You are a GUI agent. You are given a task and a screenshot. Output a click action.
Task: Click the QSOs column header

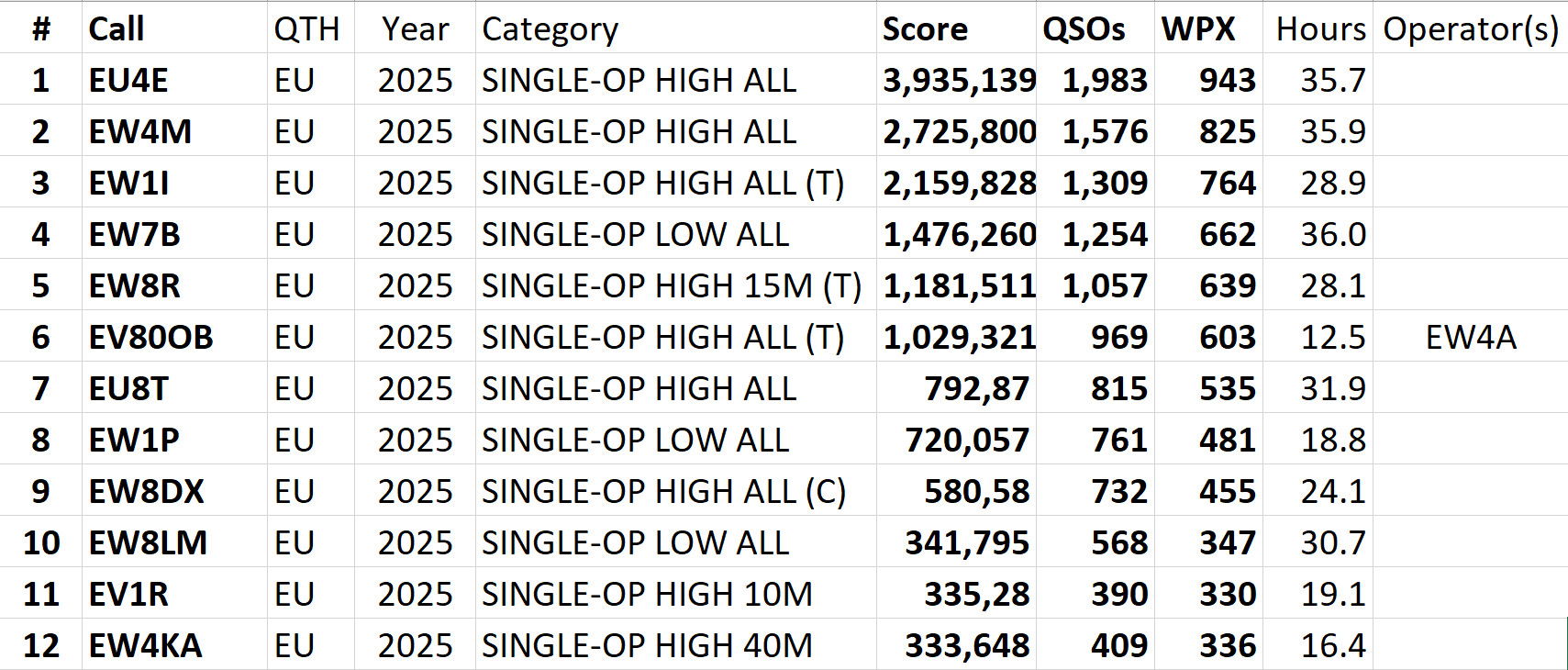click(1084, 29)
